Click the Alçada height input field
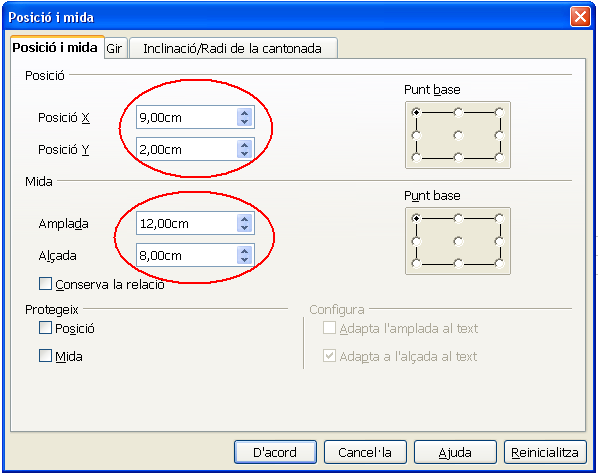Screen dimensions: 600x476 (185, 255)
